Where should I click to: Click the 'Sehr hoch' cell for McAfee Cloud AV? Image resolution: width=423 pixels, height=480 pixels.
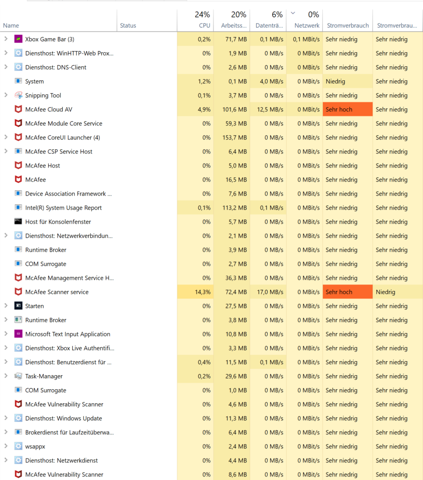click(x=348, y=109)
